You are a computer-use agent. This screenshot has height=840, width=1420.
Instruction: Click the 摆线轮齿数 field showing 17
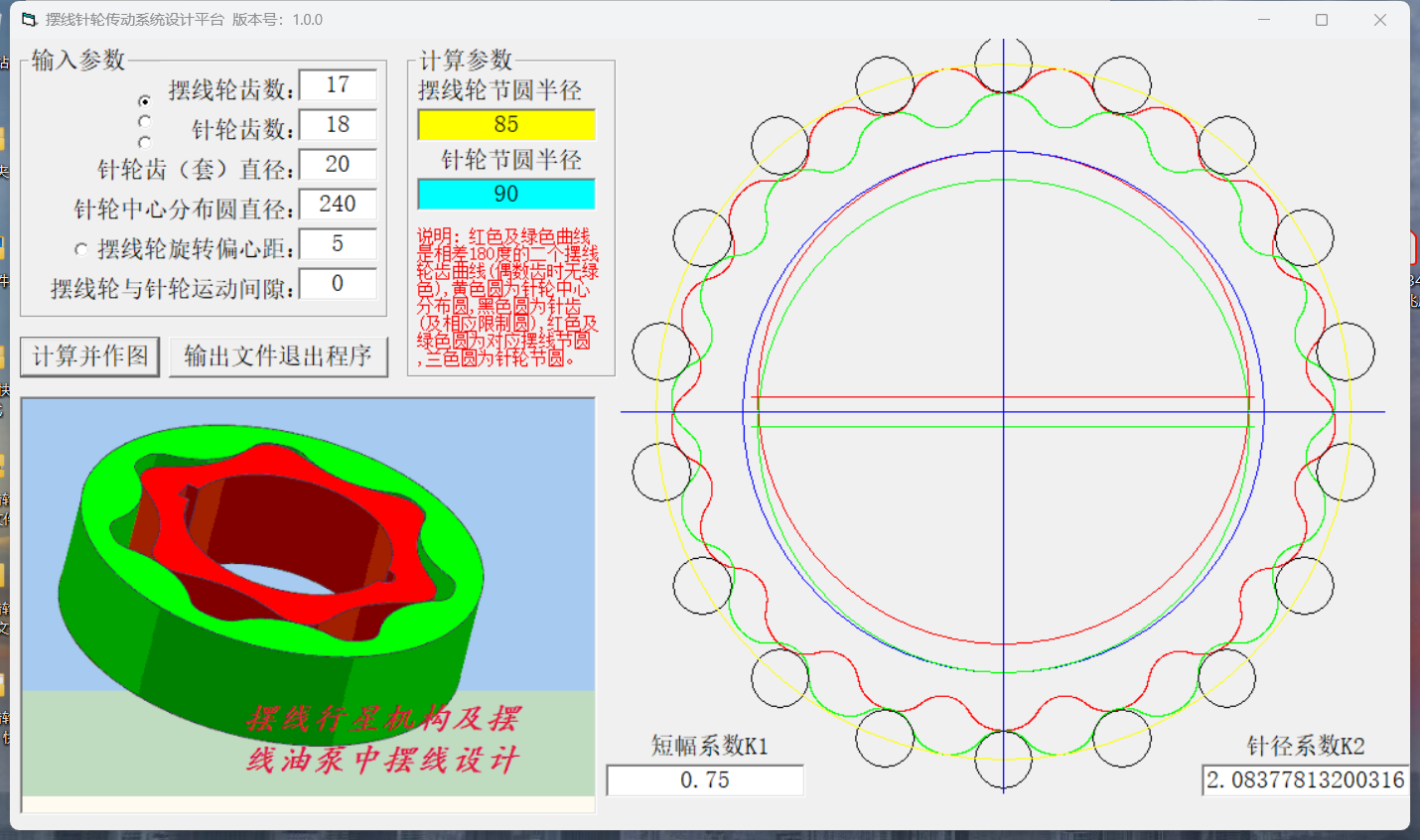pos(338,85)
